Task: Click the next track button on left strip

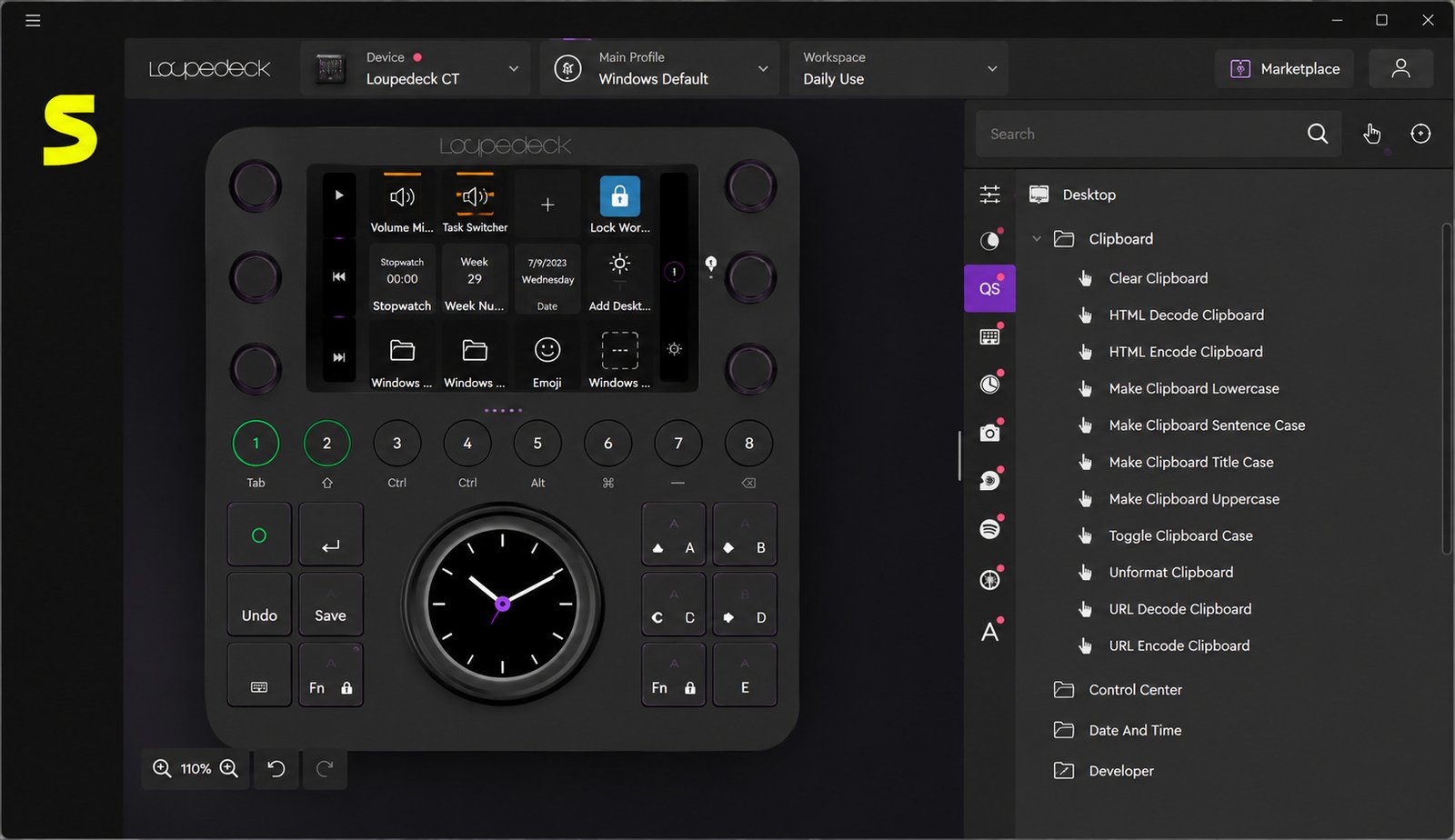Action: (x=339, y=357)
